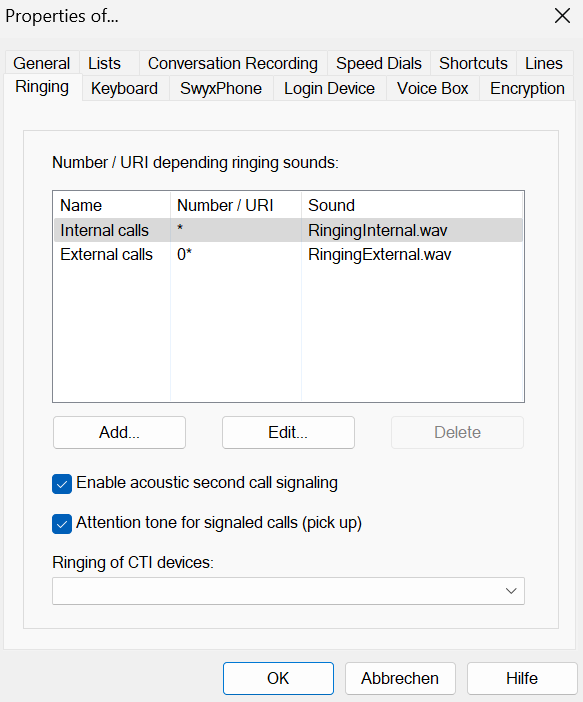
Task: Switch to the Lines tab
Action: coord(544,63)
